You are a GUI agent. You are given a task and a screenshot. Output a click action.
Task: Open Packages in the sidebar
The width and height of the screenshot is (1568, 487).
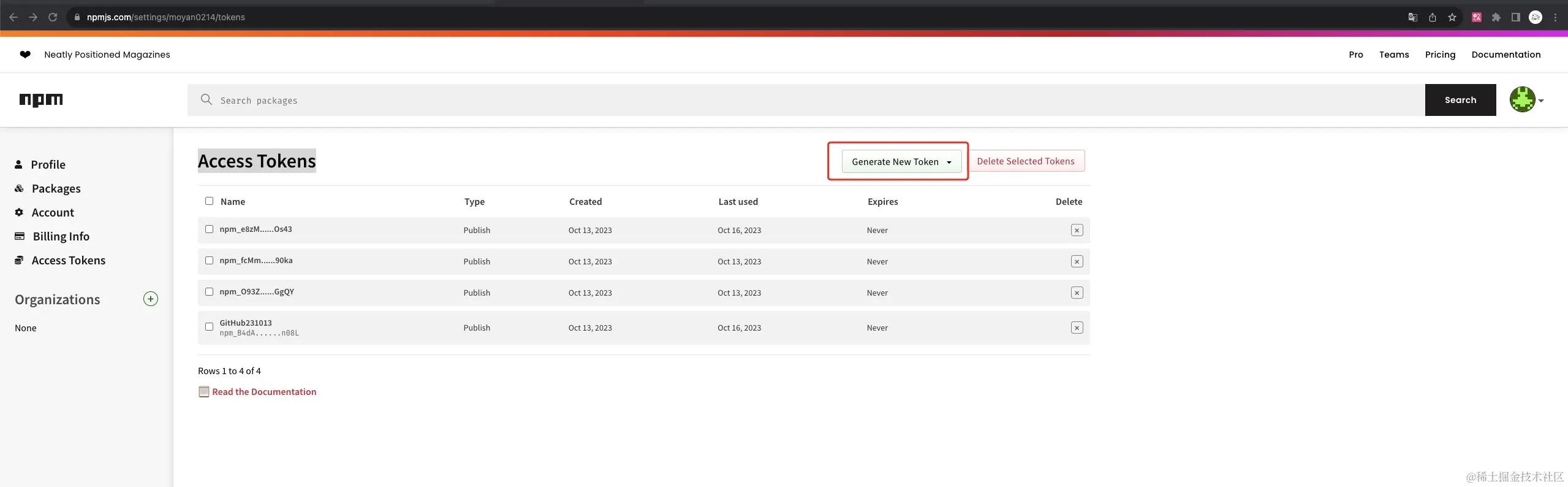click(48, 188)
